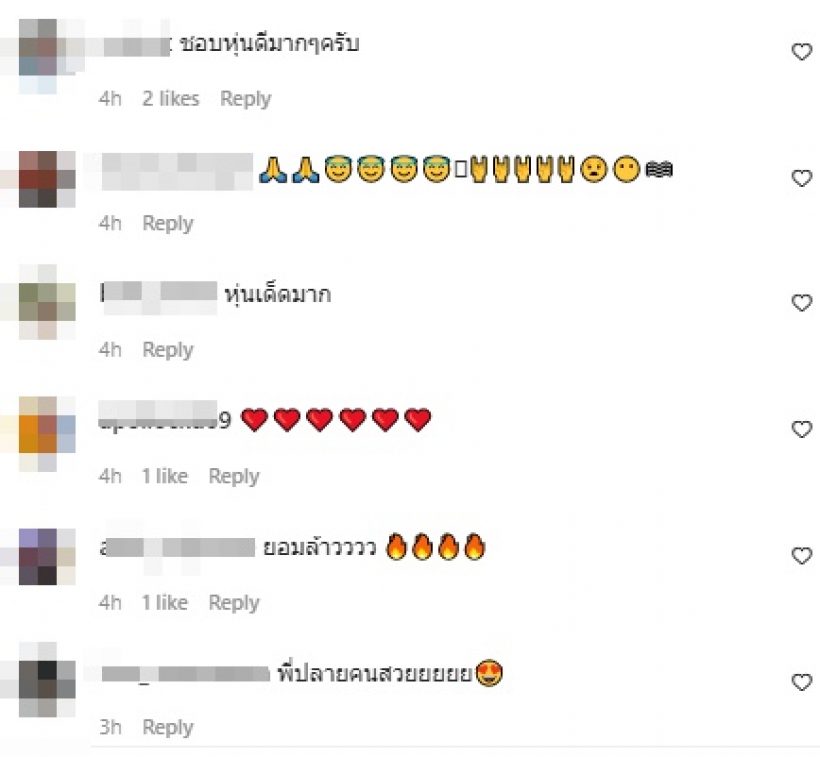
Task: View '2 likes' on the first comment
Action: pyautogui.click(x=170, y=99)
